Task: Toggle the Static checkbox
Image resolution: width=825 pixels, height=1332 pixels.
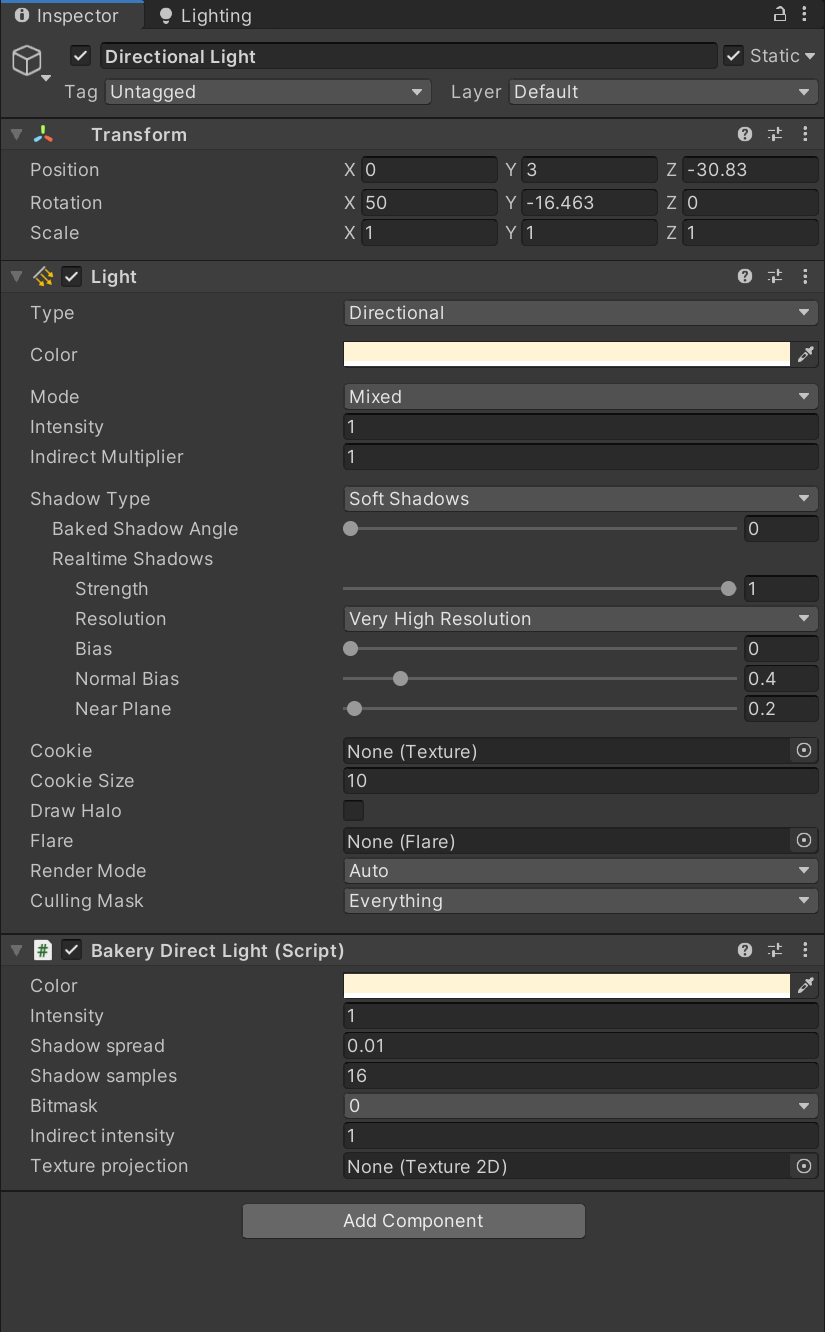Action: click(734, 55)
